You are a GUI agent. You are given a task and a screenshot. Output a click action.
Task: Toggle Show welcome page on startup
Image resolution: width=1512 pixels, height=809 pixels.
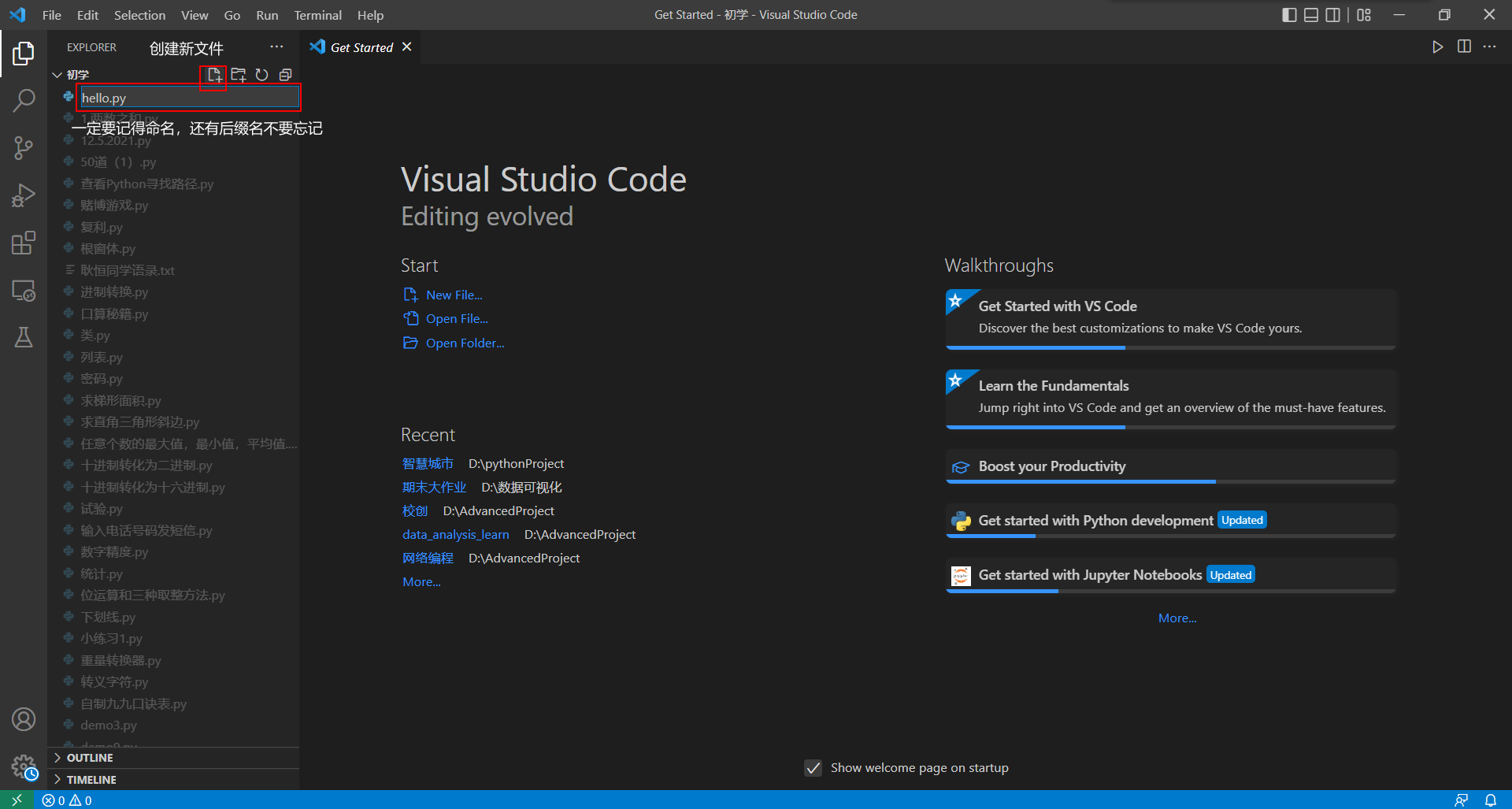(x=813, y=768)
